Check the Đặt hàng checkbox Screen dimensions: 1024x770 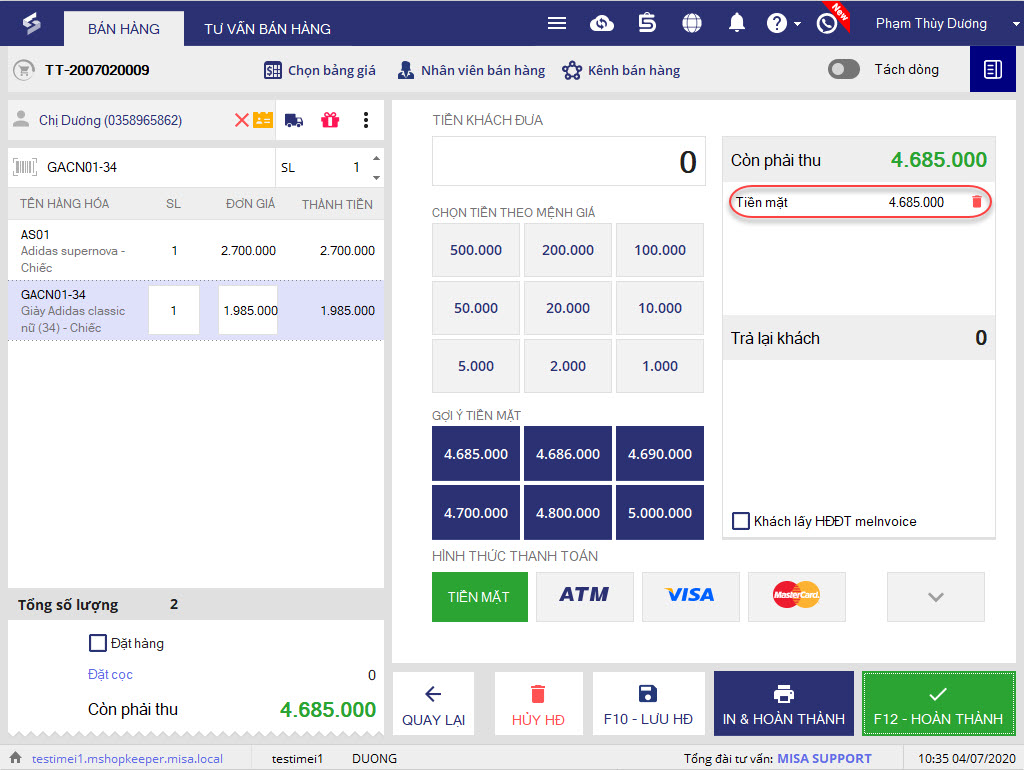(97, 643)
